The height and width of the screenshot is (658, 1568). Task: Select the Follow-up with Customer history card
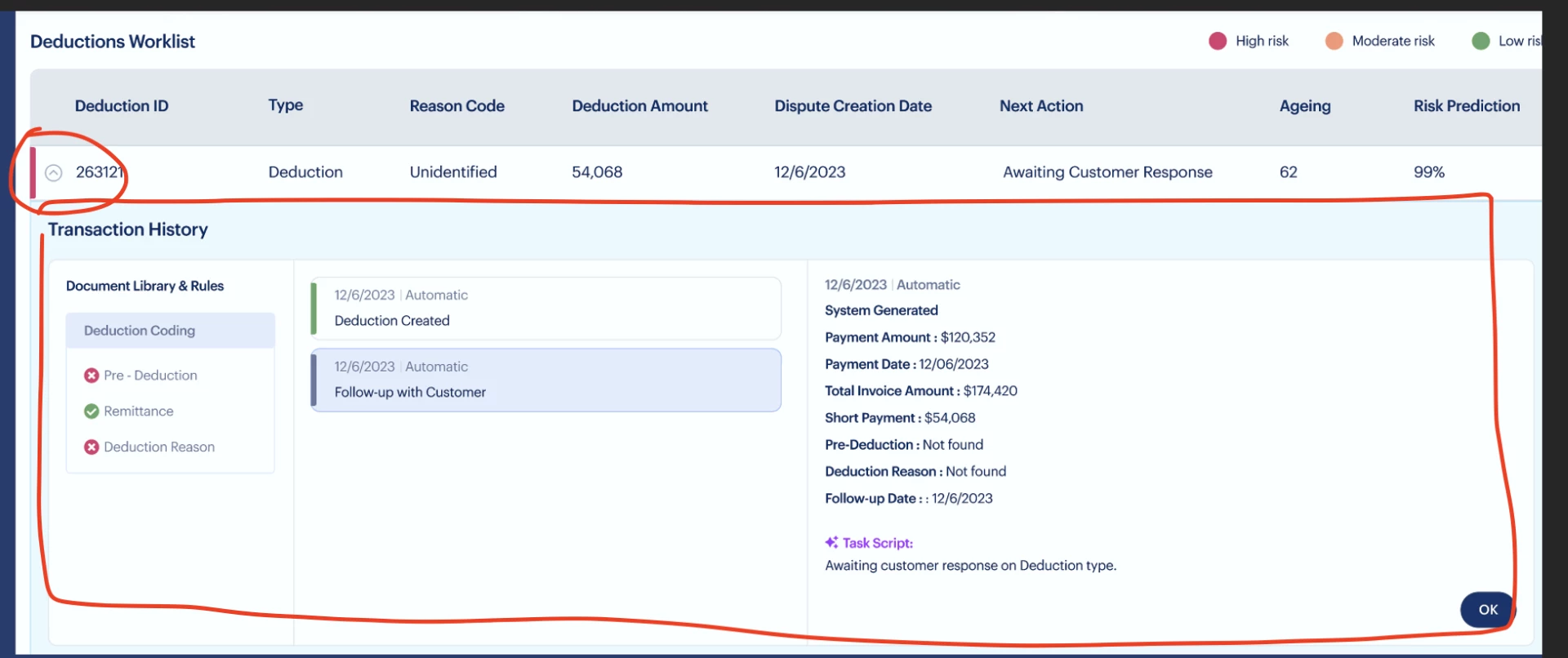click(546, 380)
